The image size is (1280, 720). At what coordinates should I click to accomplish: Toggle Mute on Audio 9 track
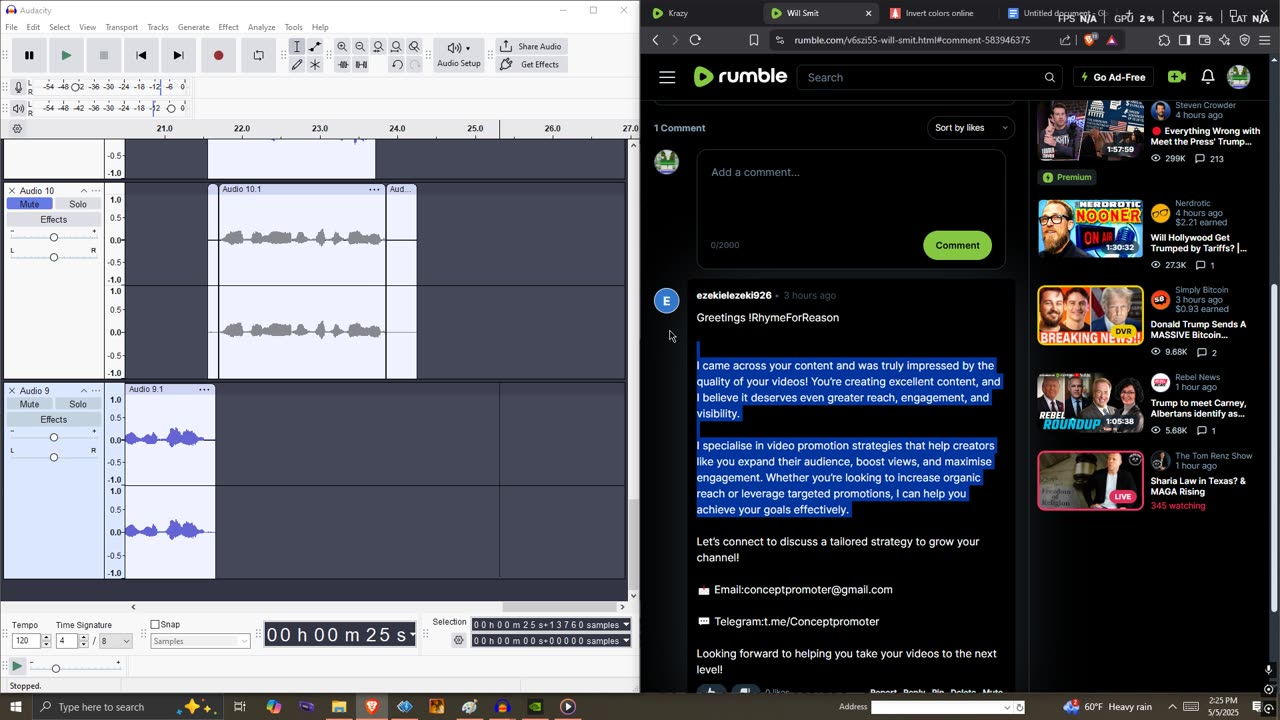tap(29, 404)
